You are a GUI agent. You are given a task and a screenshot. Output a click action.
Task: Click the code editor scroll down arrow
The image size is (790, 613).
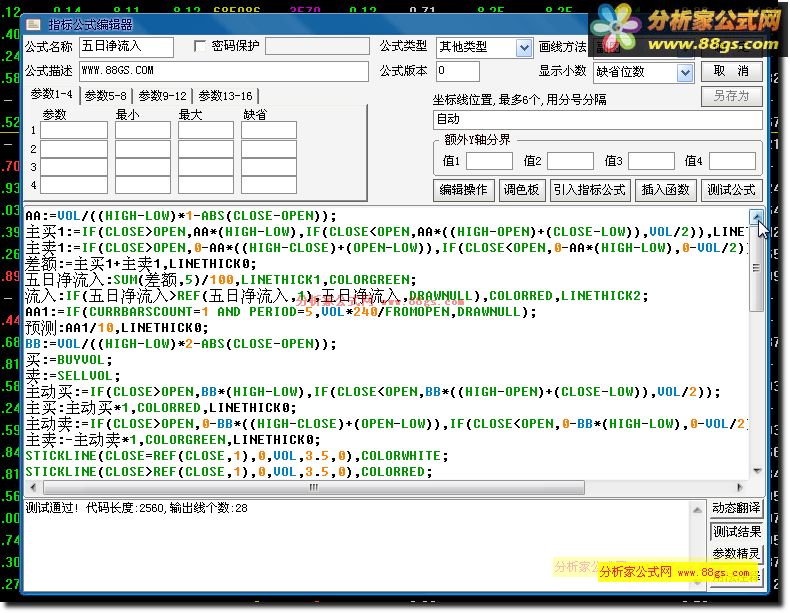(x=756, y=470)
